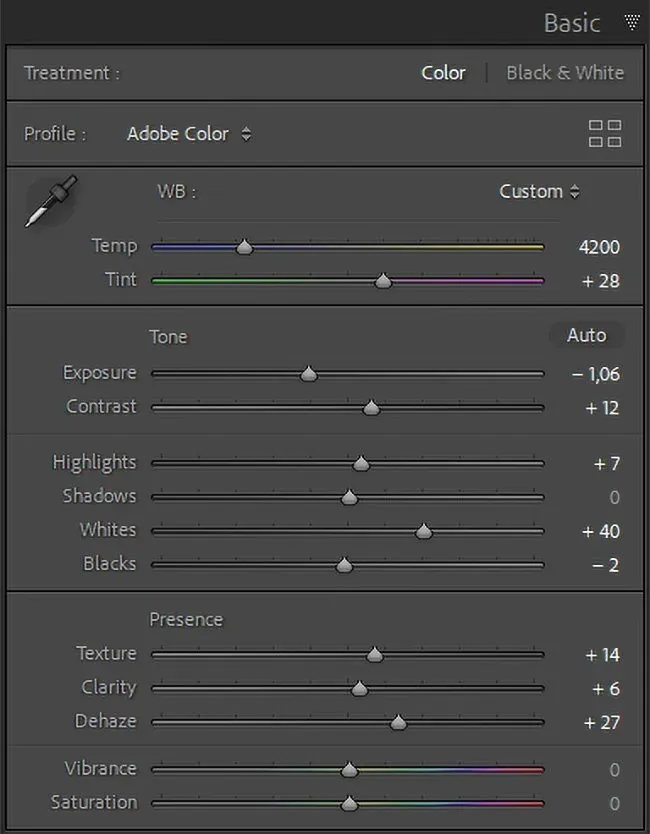The image size is (650, 834).
Task: Open the profile browser grid icon
Action: pos(605,134)
